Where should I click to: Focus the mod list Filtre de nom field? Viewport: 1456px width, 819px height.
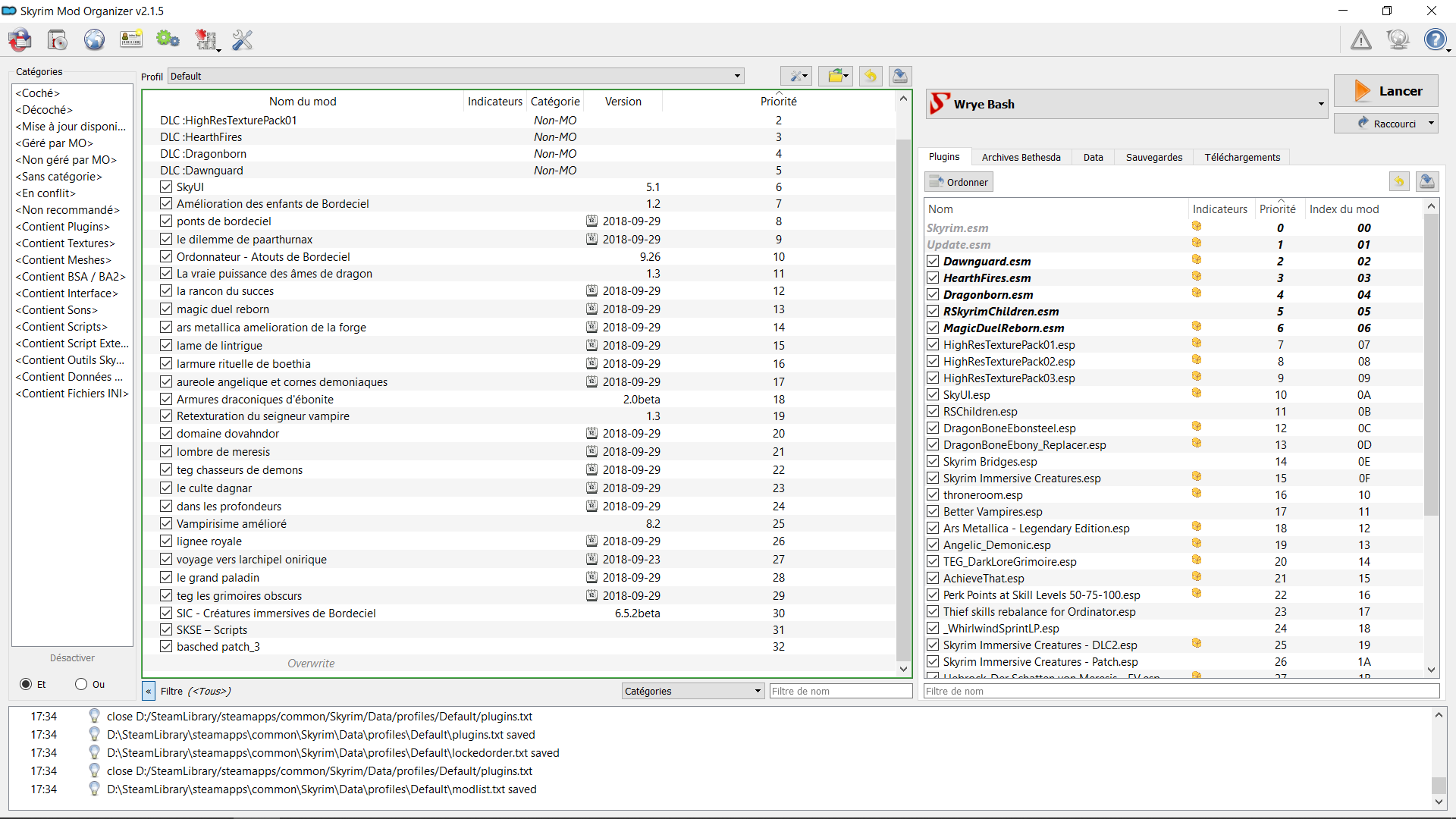tap(840, 691)
